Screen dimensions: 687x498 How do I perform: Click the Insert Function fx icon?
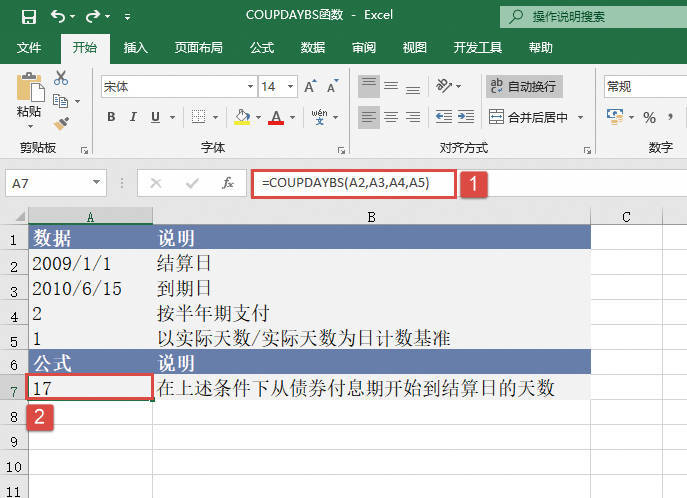click(x=228, y=183)
